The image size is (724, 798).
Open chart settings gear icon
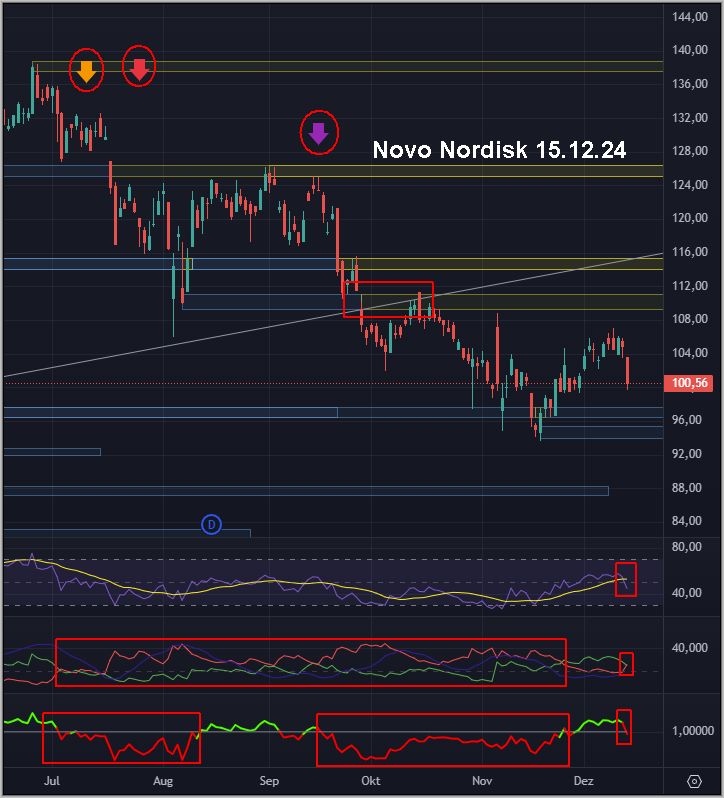695,780
